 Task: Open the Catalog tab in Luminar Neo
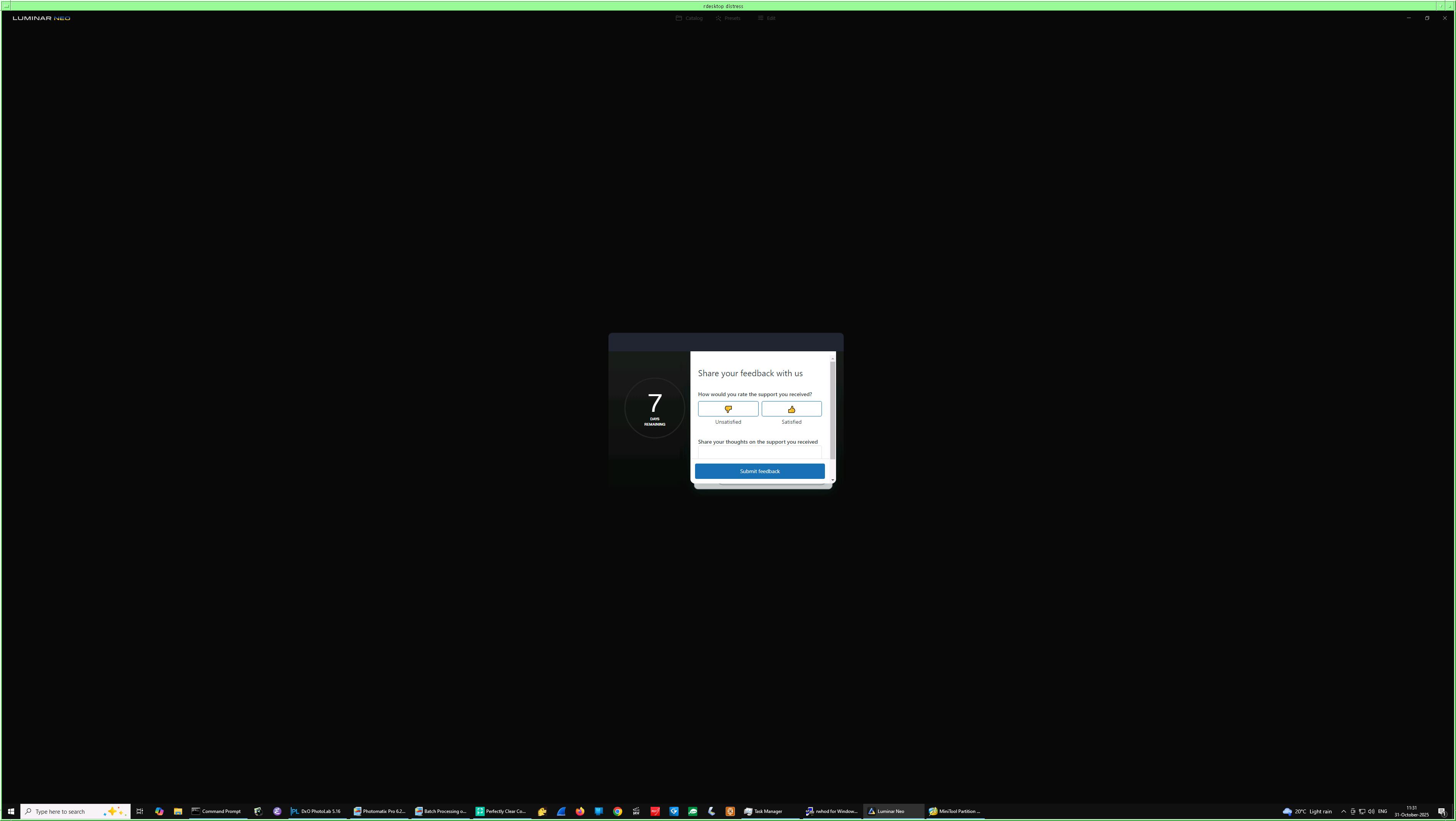coord(689,18)
